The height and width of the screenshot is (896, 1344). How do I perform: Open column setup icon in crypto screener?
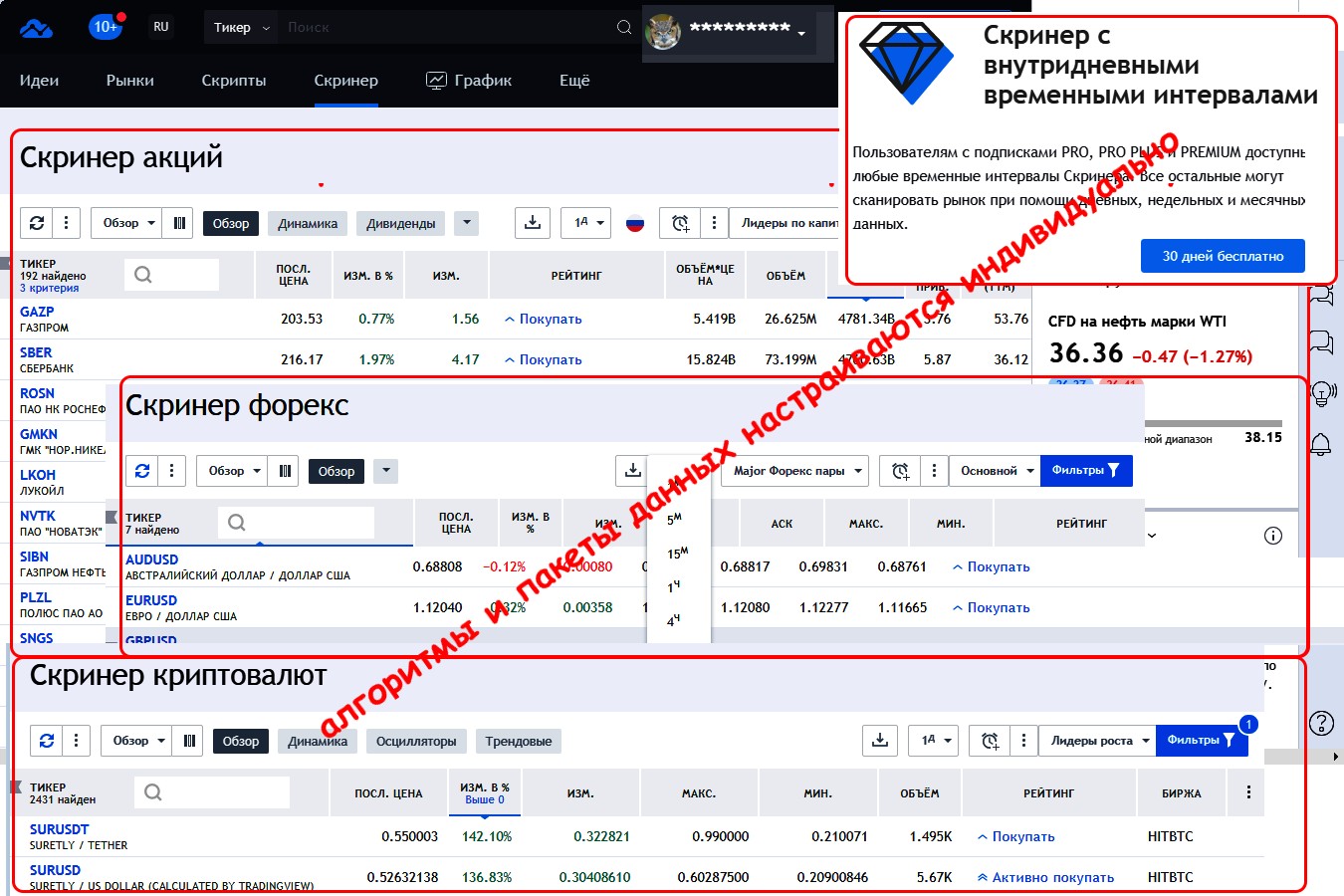pyautogui.click(x=189, y=741)
